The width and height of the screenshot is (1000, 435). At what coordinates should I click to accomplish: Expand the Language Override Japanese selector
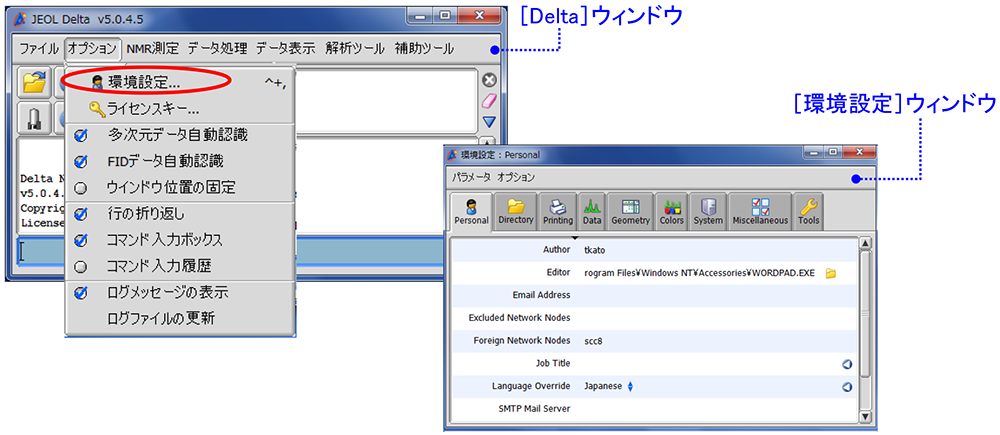pyautogui.click(x=630, y=386)
